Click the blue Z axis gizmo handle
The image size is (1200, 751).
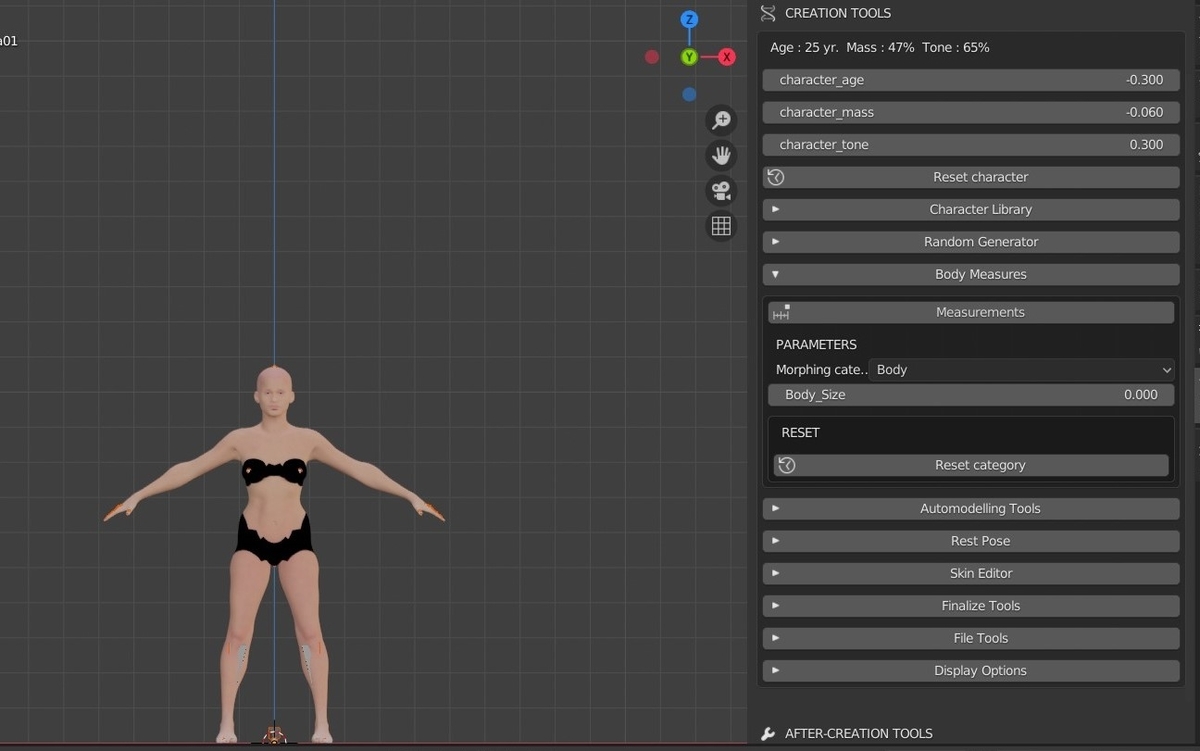(689, 20)
